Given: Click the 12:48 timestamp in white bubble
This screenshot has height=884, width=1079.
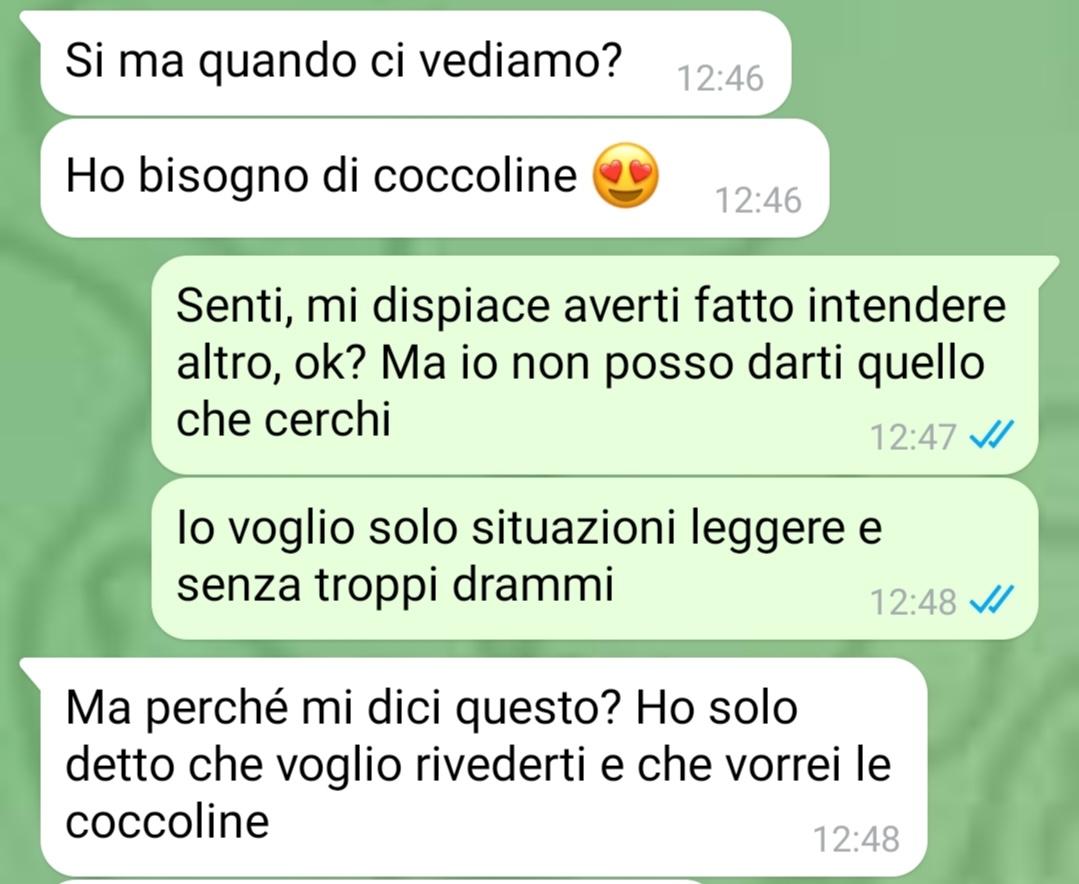Looking at the screenshot, I should [857, 839].
